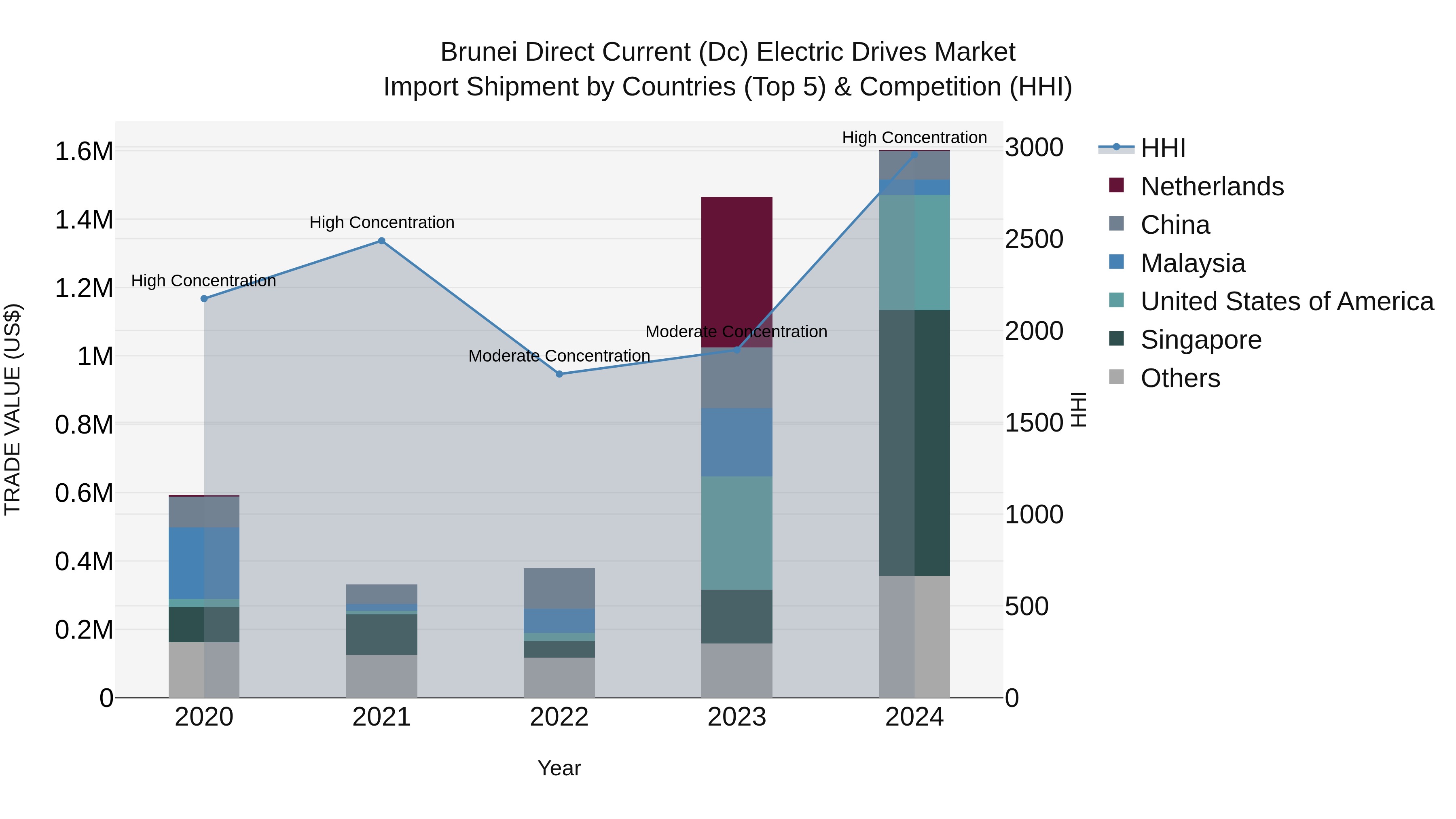Toggle the Malaysia legend entry
This screenshot has height=819, width=1456.
(1177, 263)
